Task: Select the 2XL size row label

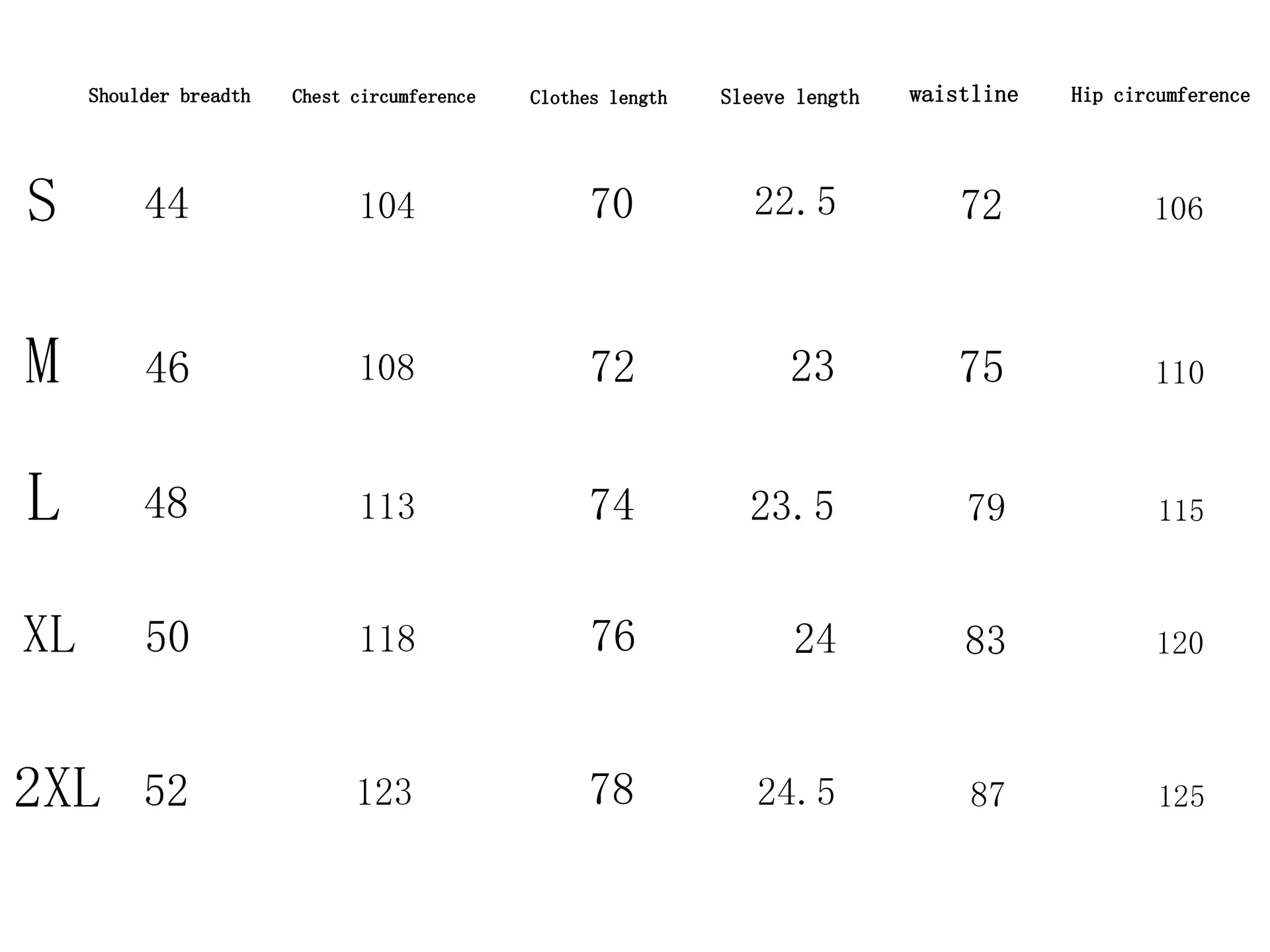Action: click(57, 787)
